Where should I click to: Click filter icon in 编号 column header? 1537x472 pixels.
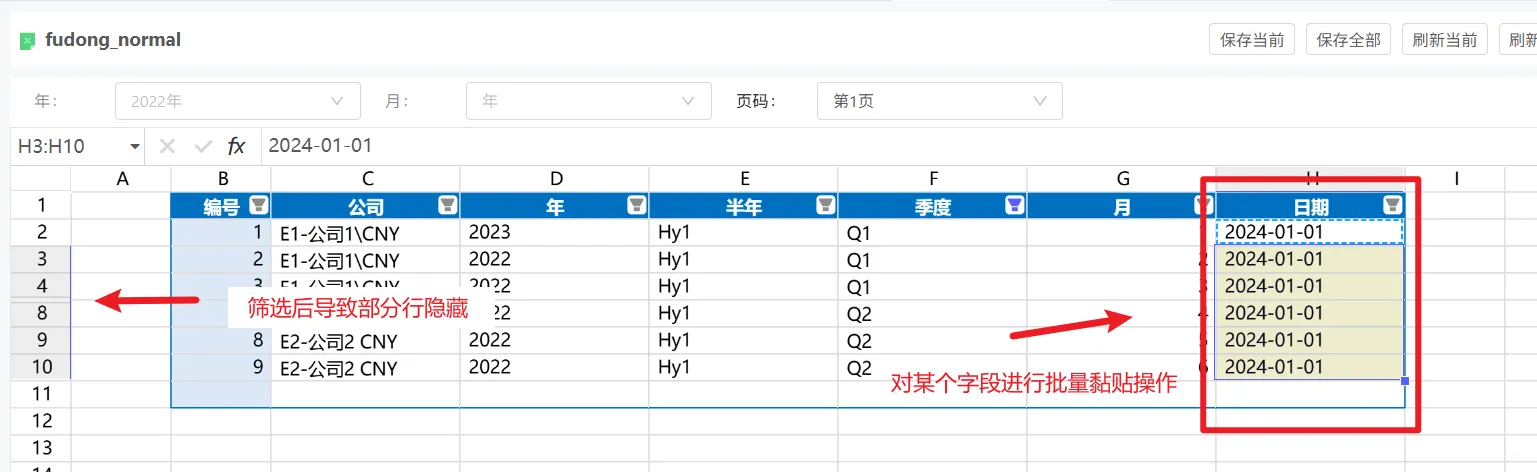(x=258, y=206)
